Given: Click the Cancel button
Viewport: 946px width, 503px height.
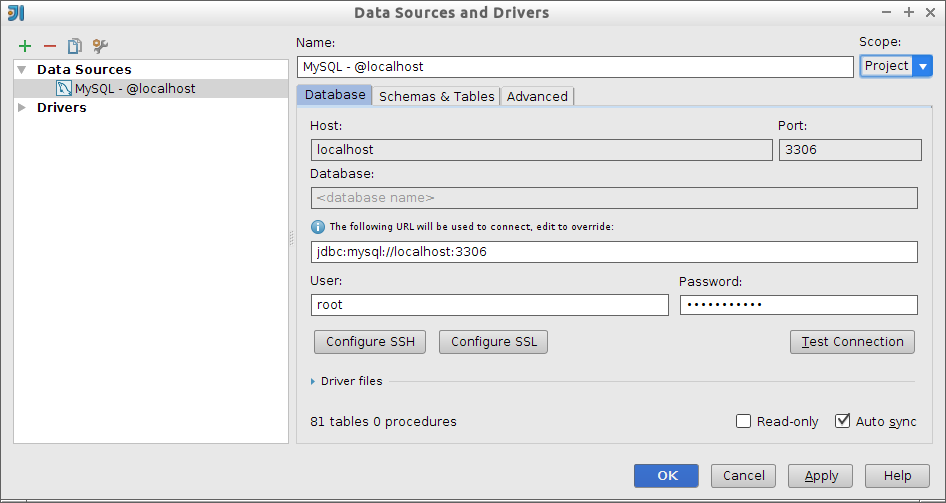Looking at the screenshot, I should (743, 476).
